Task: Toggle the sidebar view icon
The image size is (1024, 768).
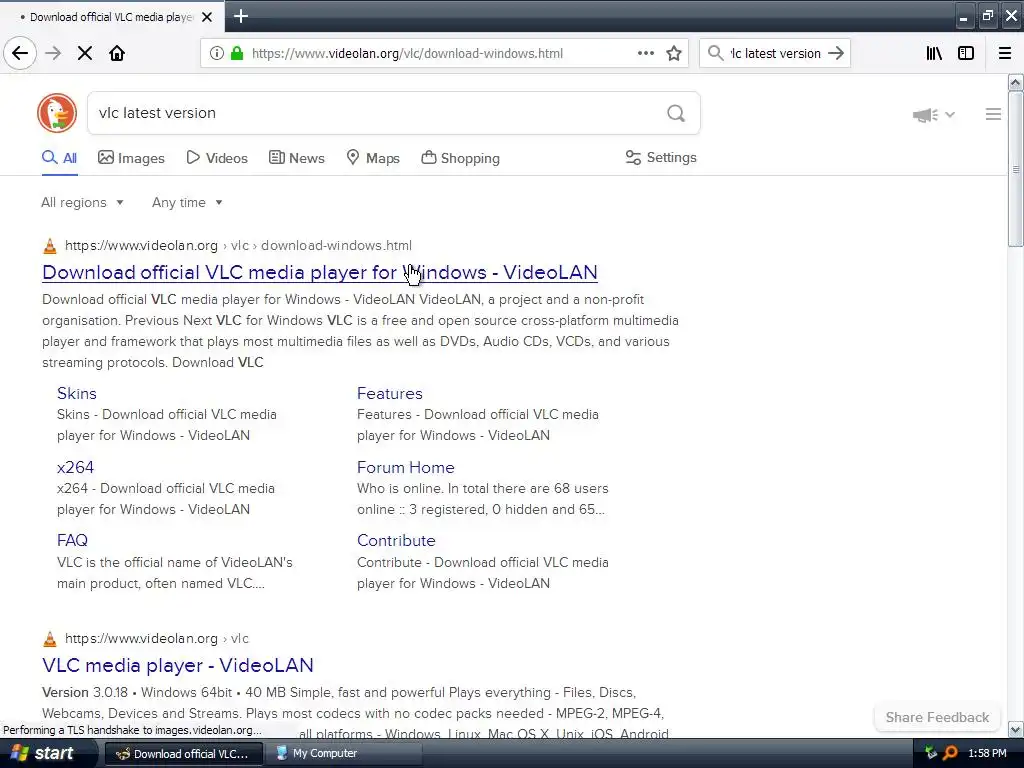Action: point(966,53)
